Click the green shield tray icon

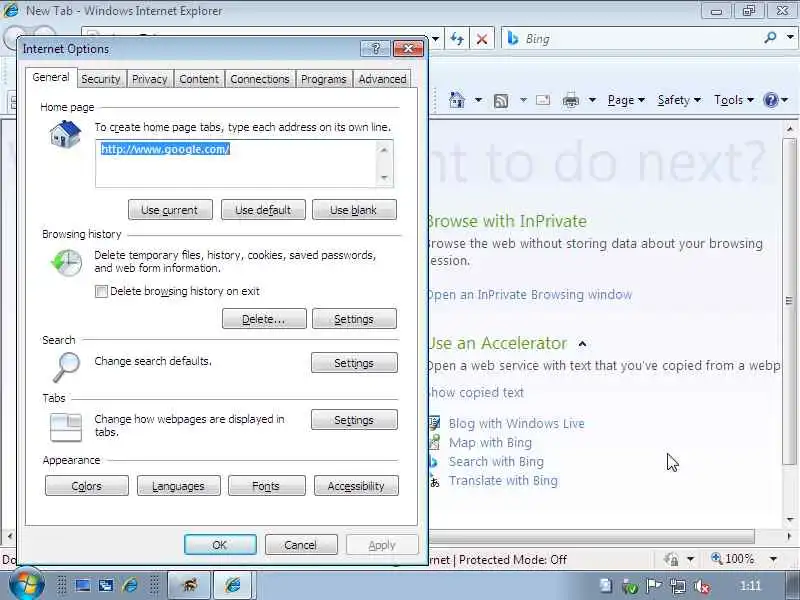pyautogui.click(x=630, y=587)
